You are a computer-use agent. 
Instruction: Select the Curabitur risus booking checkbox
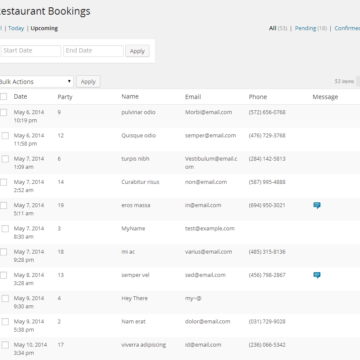click(x=4, y=182)
